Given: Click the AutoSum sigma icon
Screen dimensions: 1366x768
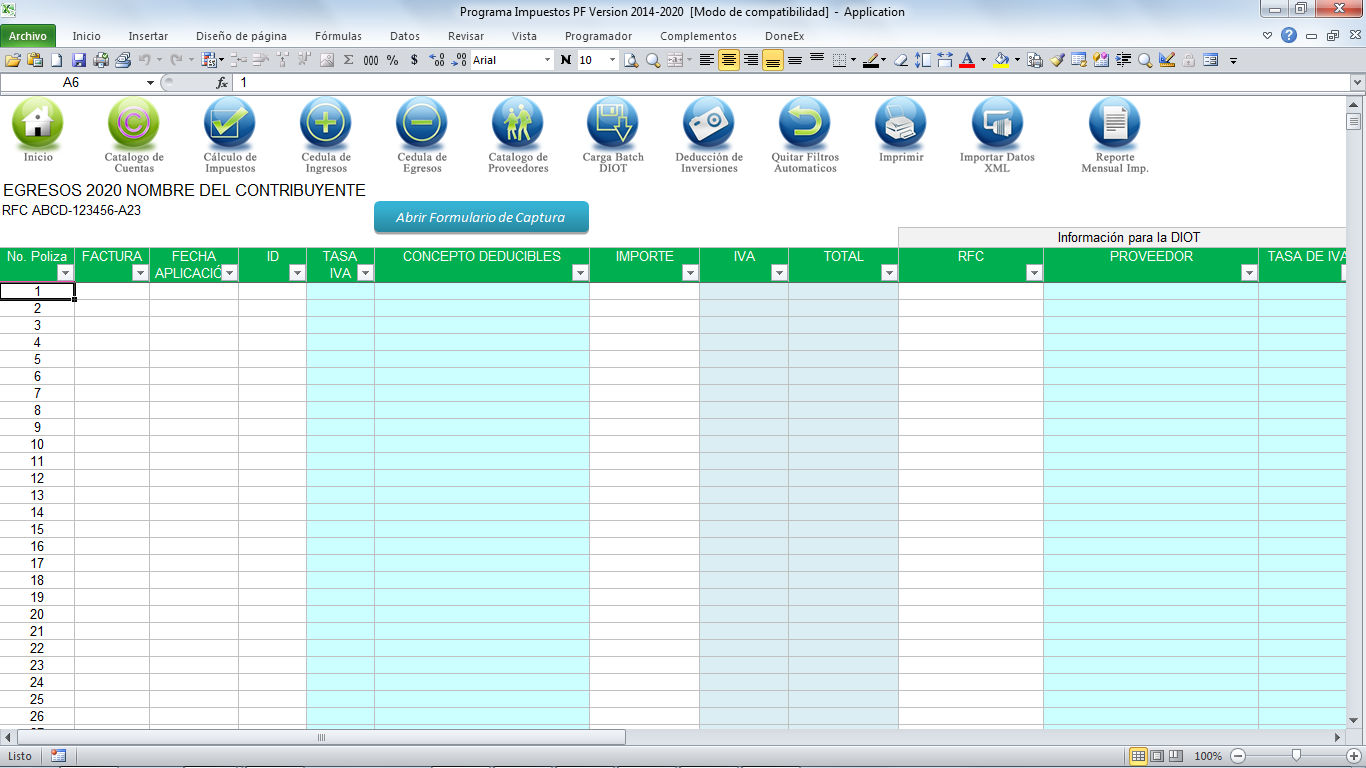Looking at the screenshot, I should click(349, 60).
